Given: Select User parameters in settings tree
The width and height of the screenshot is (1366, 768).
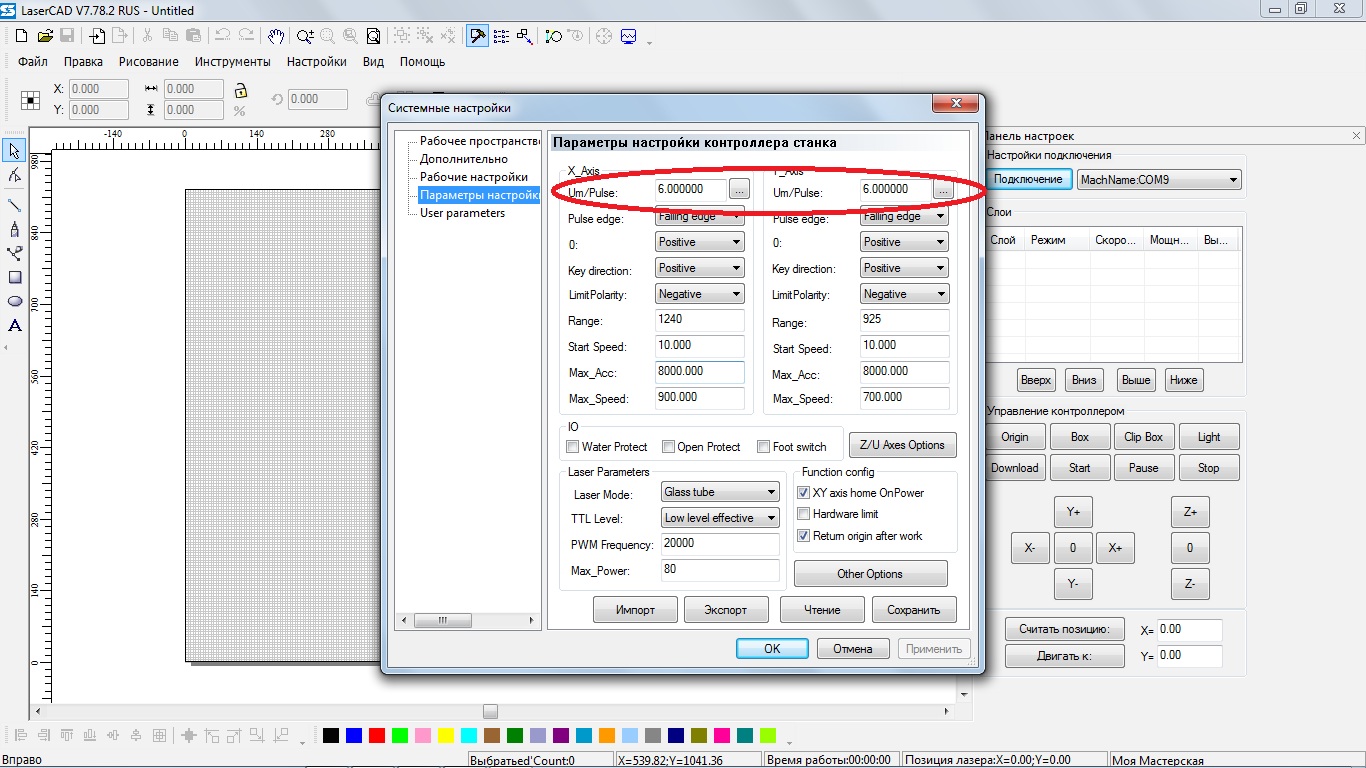Looking at the screenshot, I should pyautogui.click(x=462, y=213).
